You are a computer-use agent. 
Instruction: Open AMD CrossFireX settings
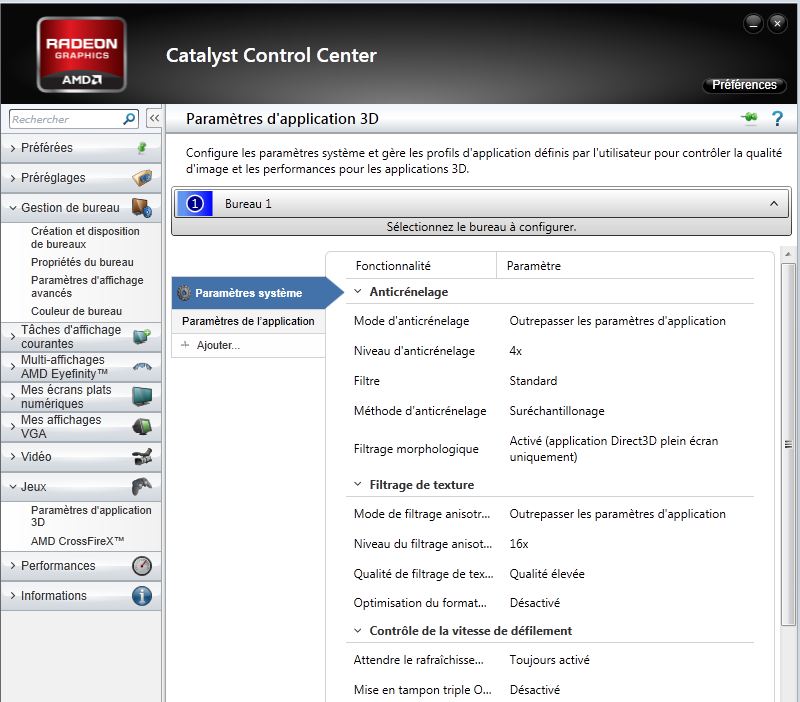click(x=77, y=541)
